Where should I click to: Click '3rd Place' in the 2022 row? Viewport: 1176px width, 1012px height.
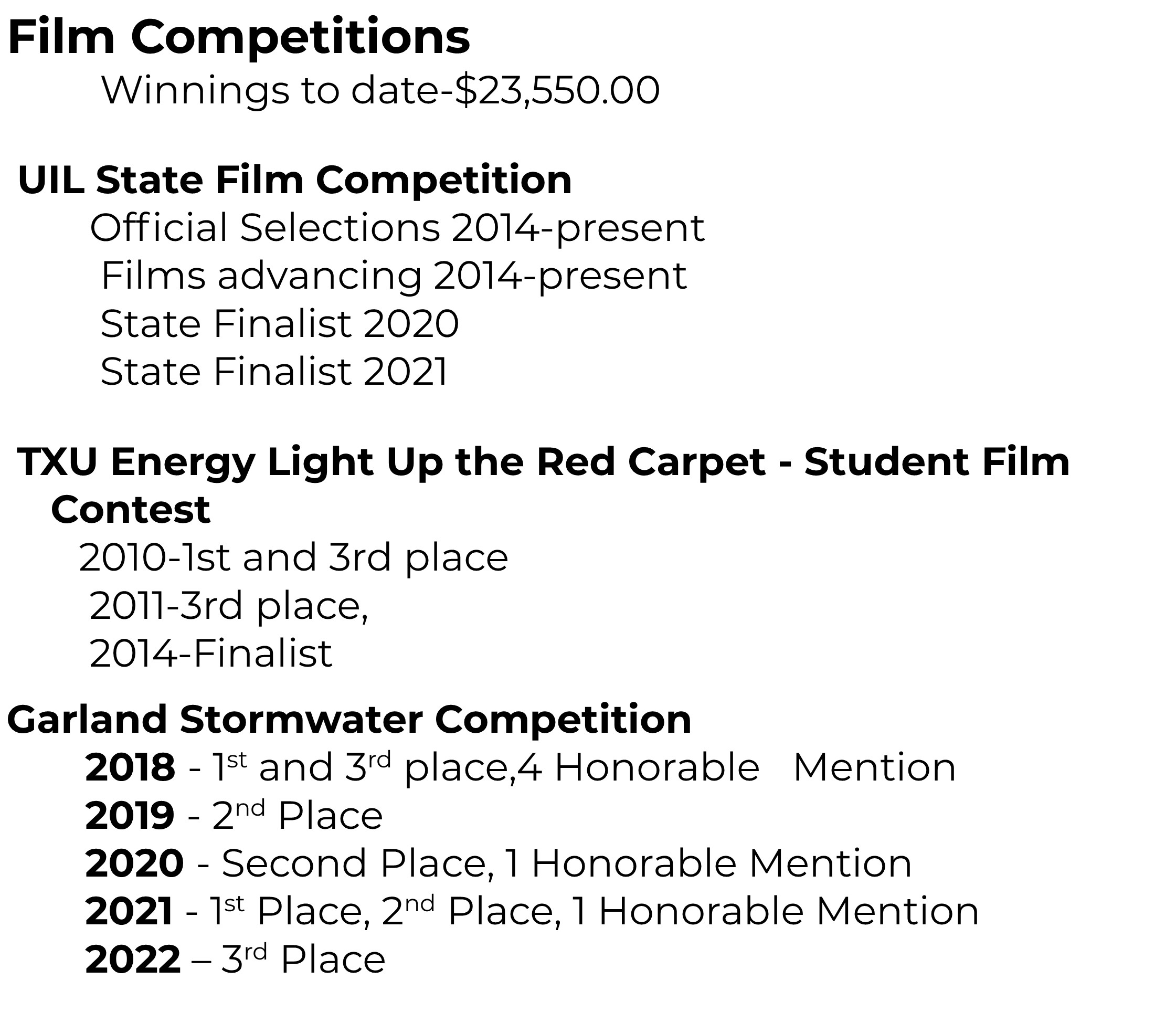[x=303, y=961]
